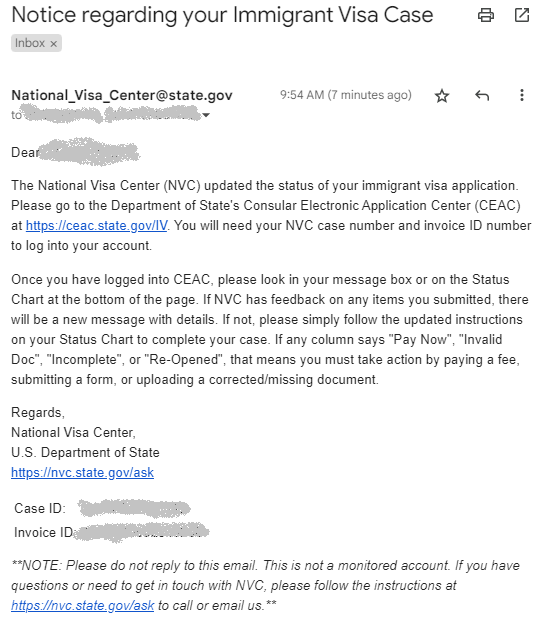Click the Inbox label chip

[30, 43]
